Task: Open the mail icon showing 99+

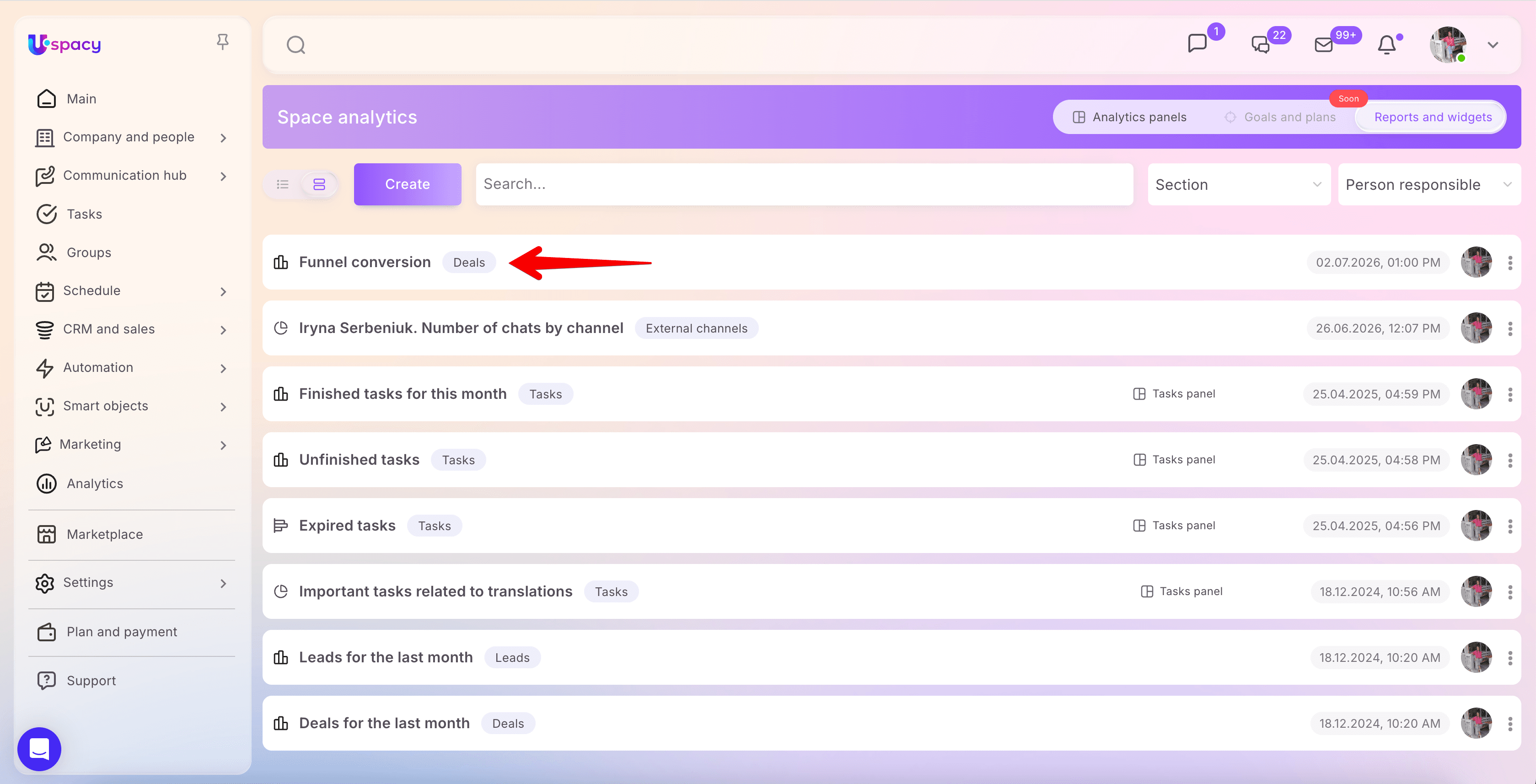Action: pyautogui.click(x=1324, y=45)
